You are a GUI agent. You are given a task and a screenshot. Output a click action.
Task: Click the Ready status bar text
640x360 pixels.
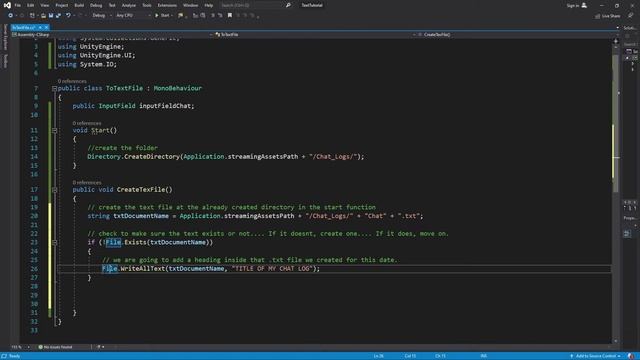pos(14,356)
